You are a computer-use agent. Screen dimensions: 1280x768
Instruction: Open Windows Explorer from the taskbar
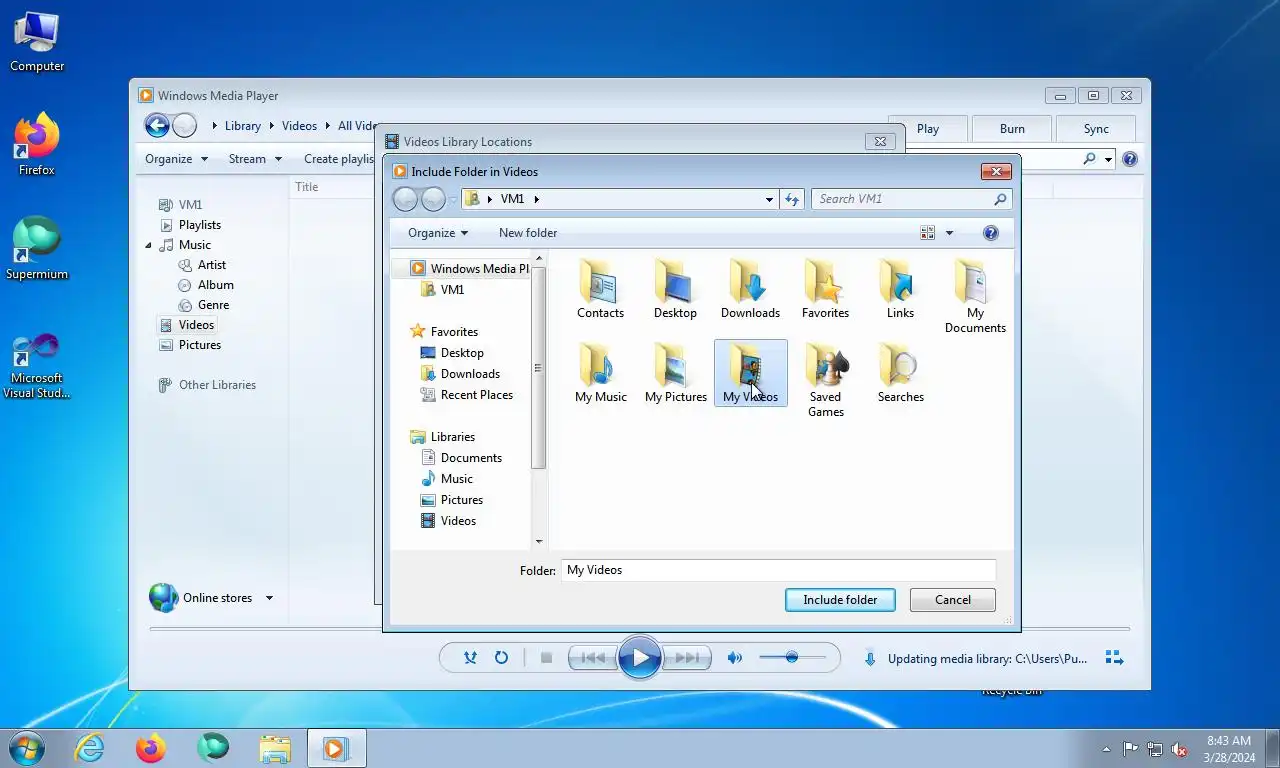(275, 748)
